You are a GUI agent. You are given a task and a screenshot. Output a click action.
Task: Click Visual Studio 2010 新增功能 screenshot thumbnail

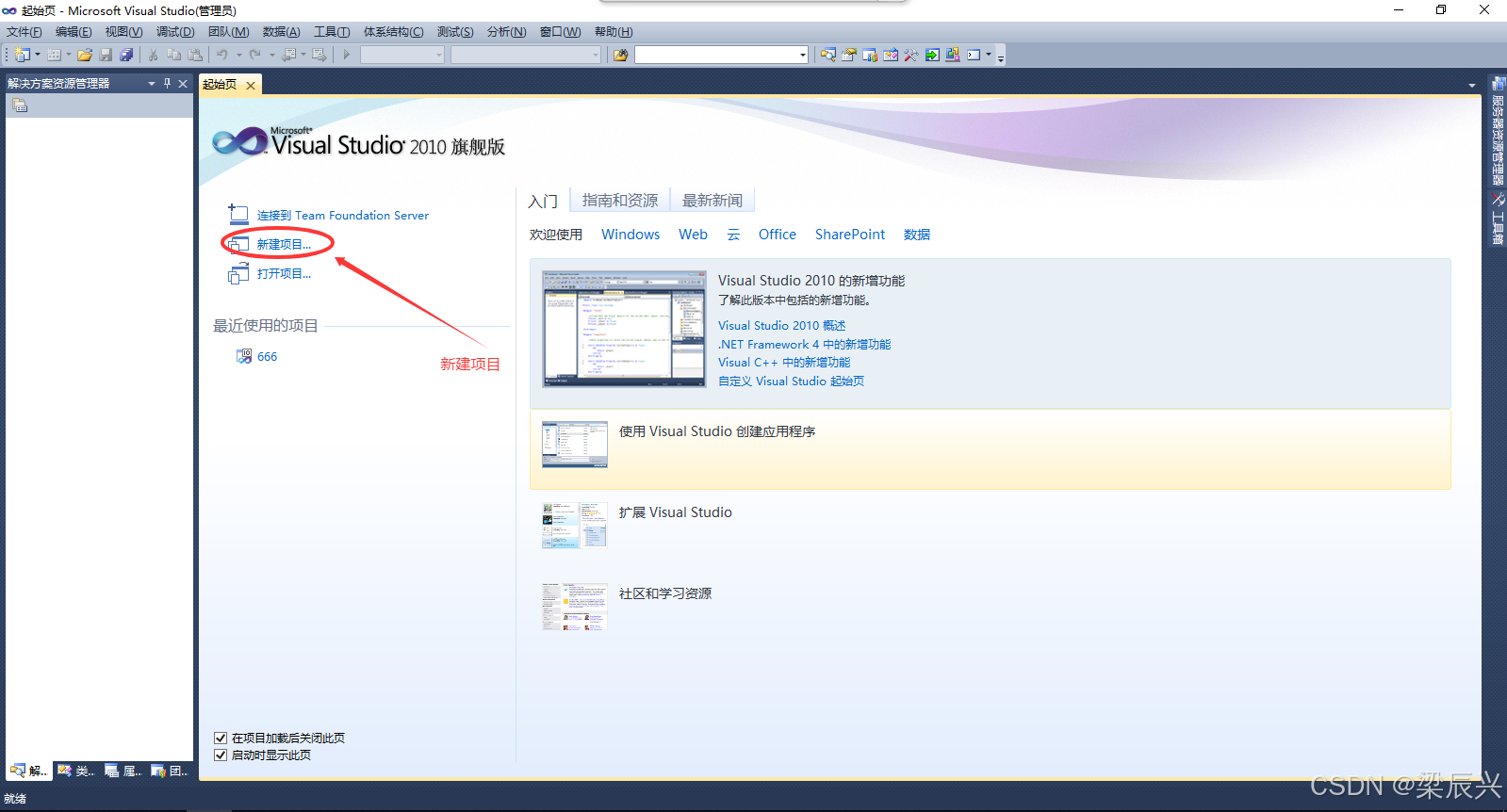624,329
